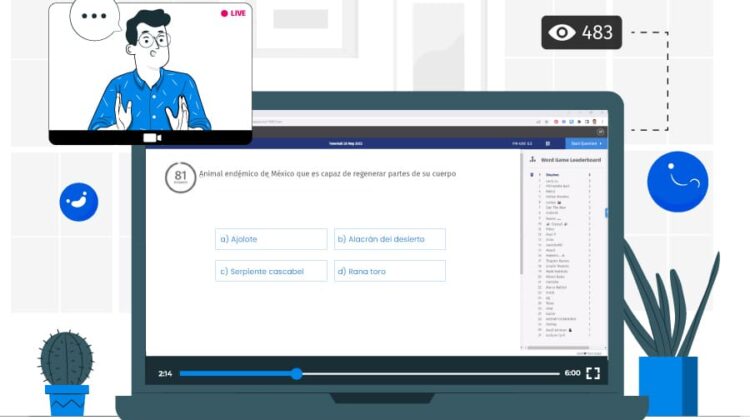The image size is (750, 420).
Task: Pick answer c) Serpiente cascabel
Action: pyautogui.click(x=271, y=271)
